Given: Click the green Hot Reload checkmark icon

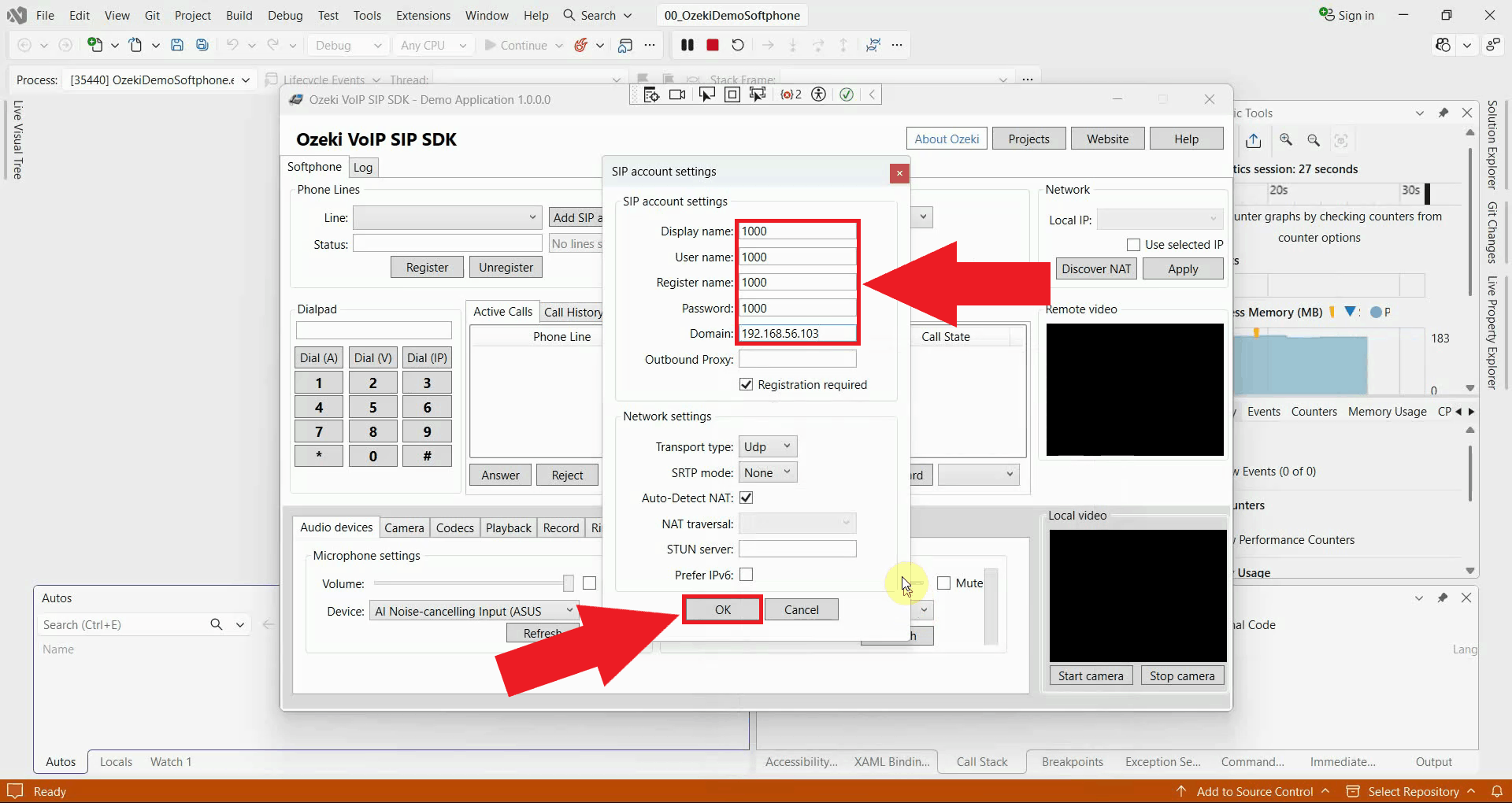Looking at the screenshot, I should (847, 94).
